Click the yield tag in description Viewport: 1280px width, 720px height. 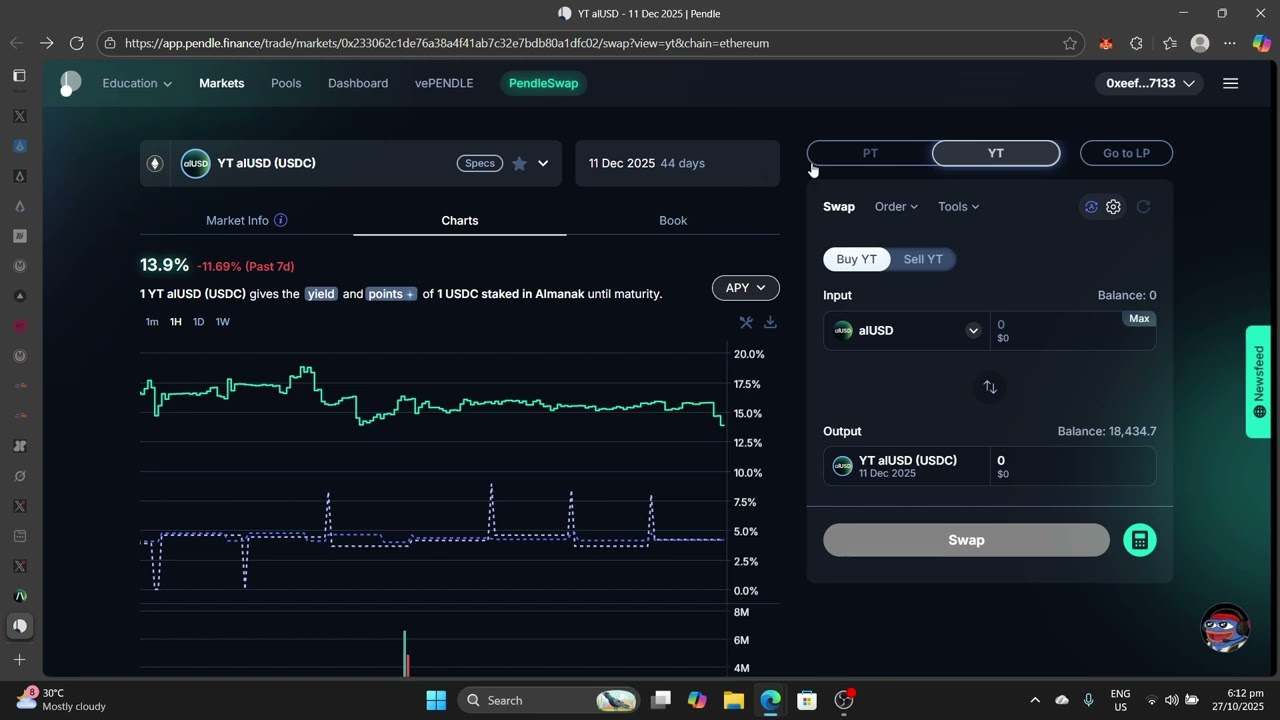321,294
